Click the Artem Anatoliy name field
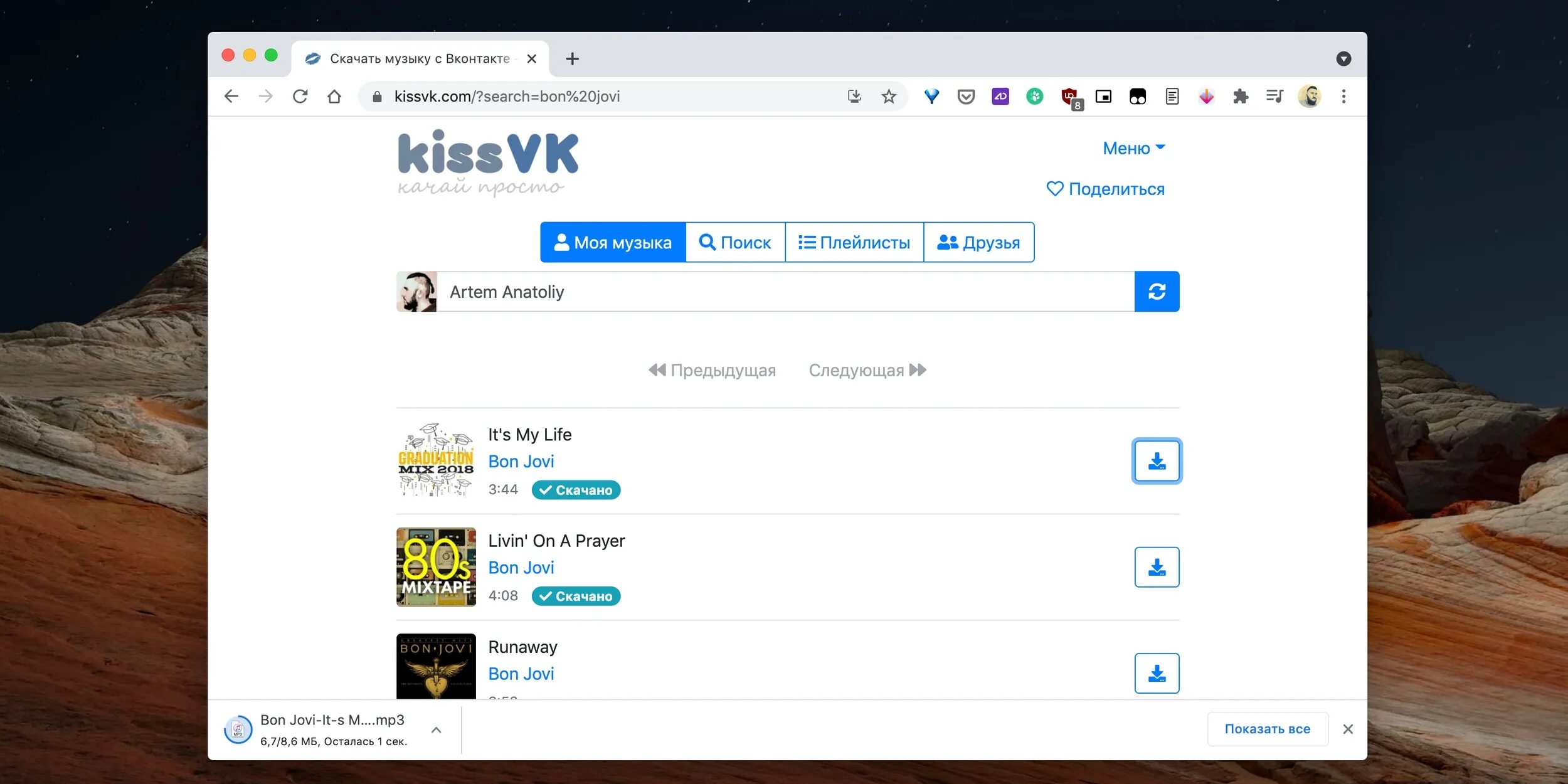This screenshot has height=784, width=1568. coord(785,292)
